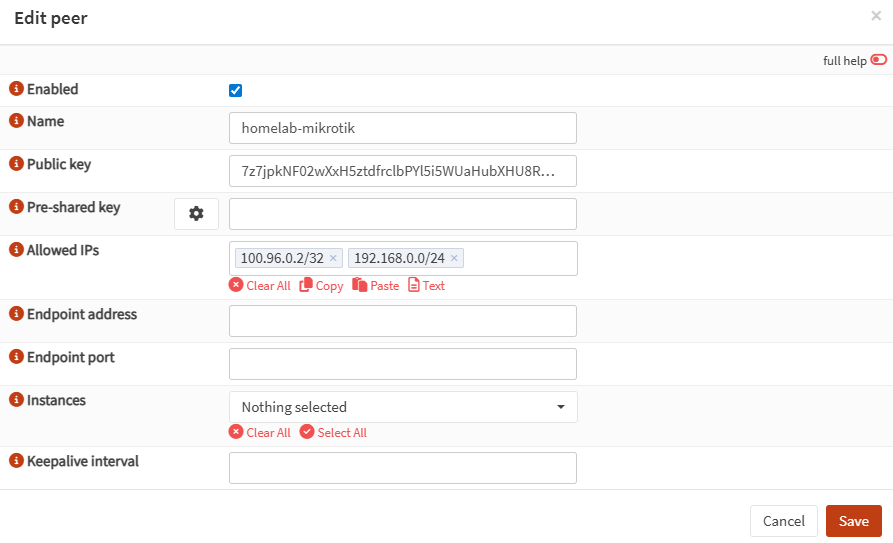Copy the Allowed IPs list

click(x=321, y=286)
